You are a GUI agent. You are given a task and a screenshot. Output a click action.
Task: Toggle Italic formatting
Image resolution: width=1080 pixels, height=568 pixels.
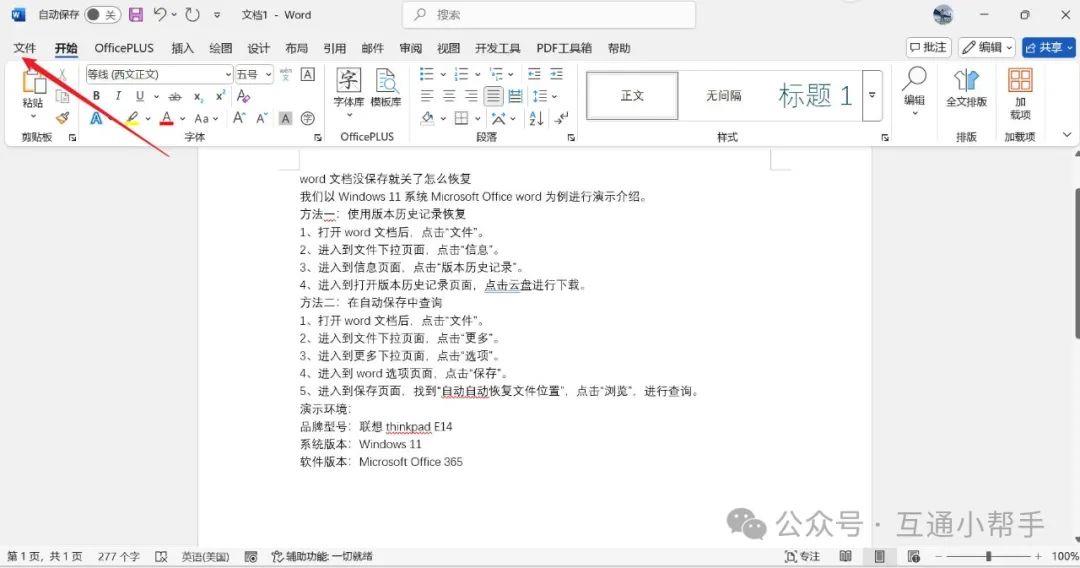point(118,96)
